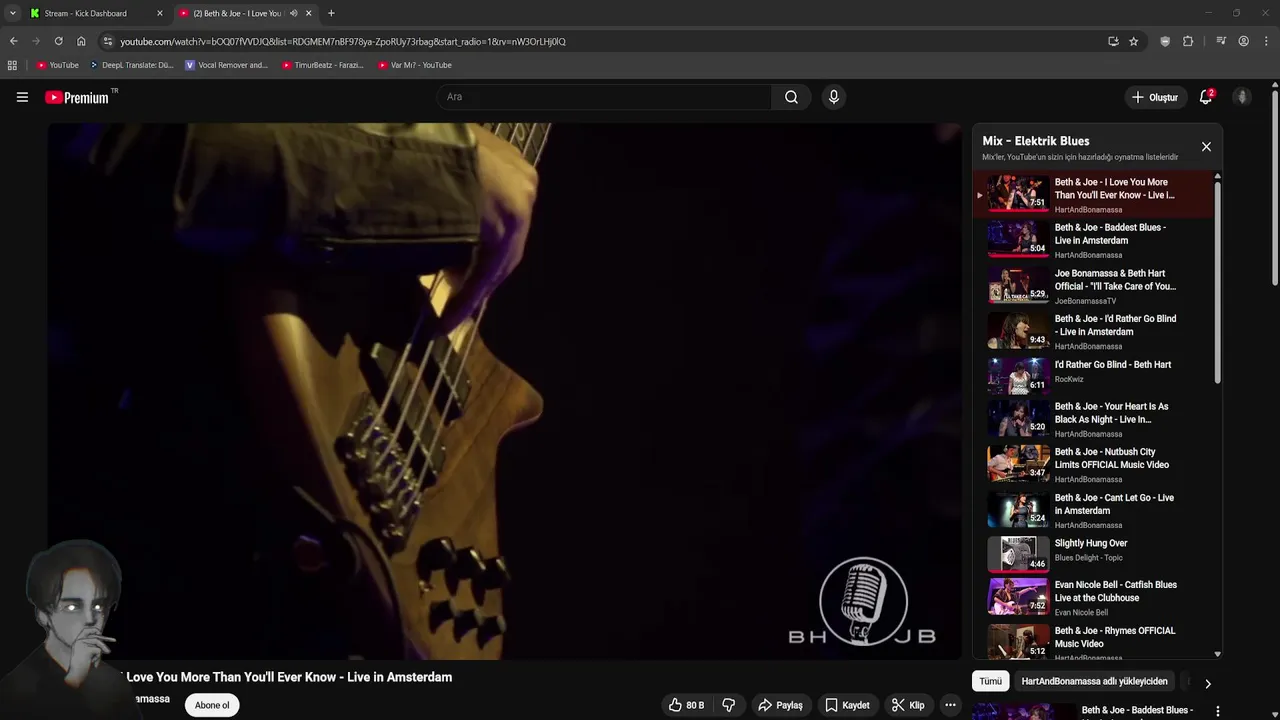Open the tab search dropdown arrow

tap(12, 13)
